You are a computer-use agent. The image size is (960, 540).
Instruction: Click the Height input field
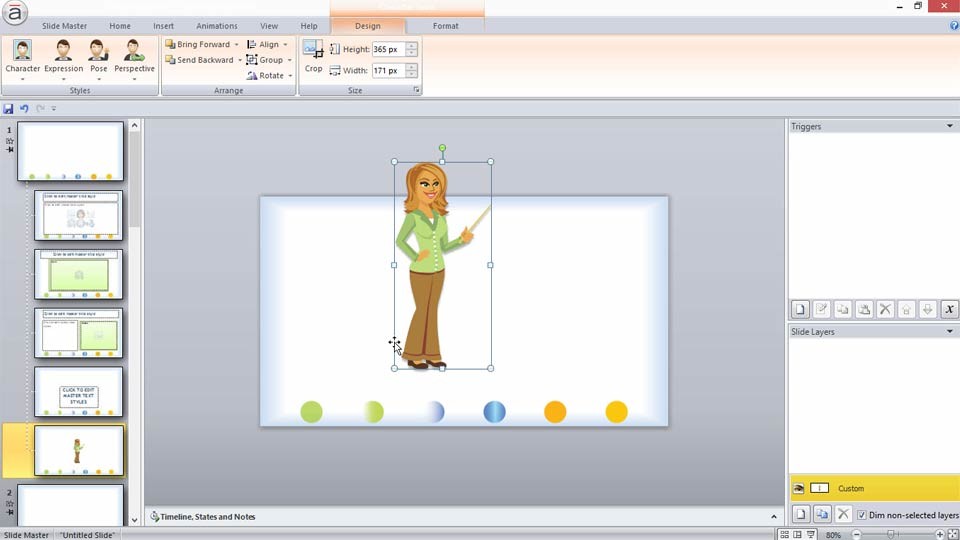(x=389, y=49)
